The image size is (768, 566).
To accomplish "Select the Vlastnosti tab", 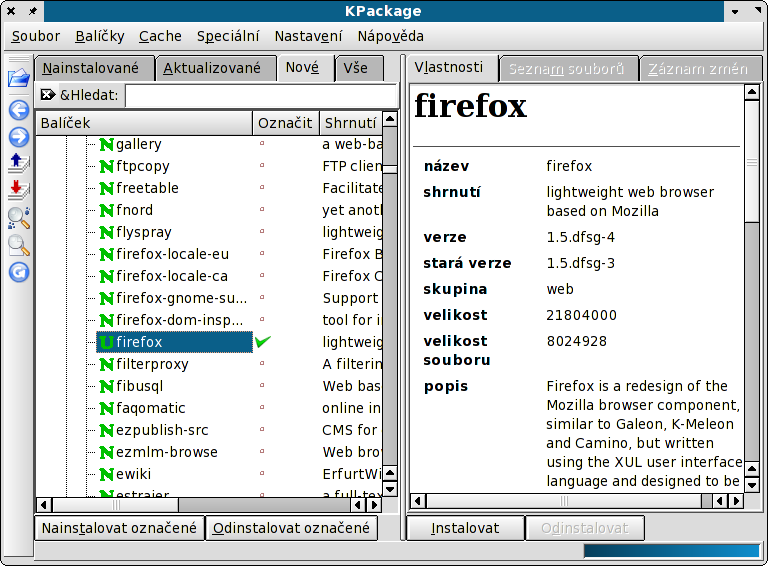I will click(x=453, y=68).
